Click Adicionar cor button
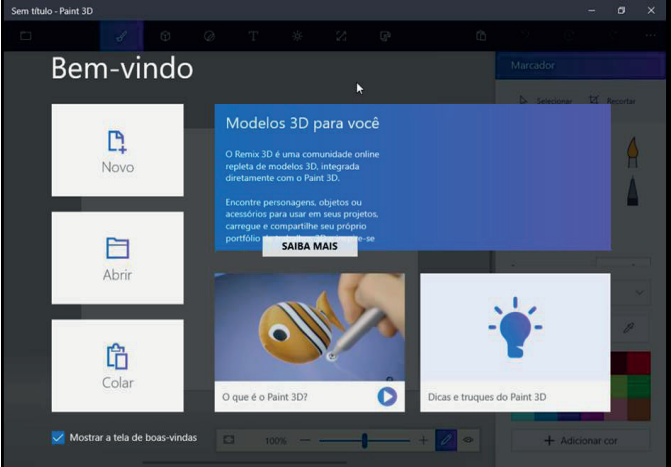Viewport: 671px width, 467px height. coord(580,441)
